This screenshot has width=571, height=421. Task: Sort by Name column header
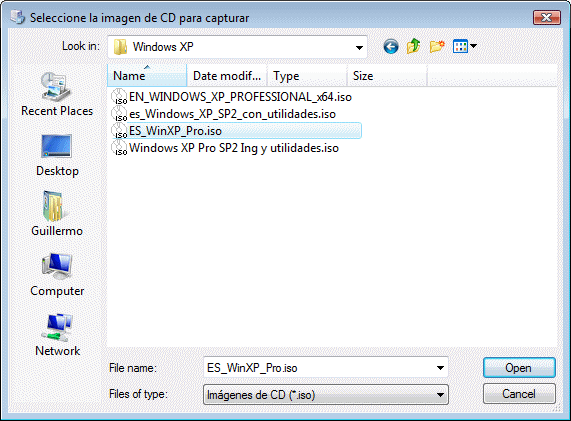coord(147,76)
